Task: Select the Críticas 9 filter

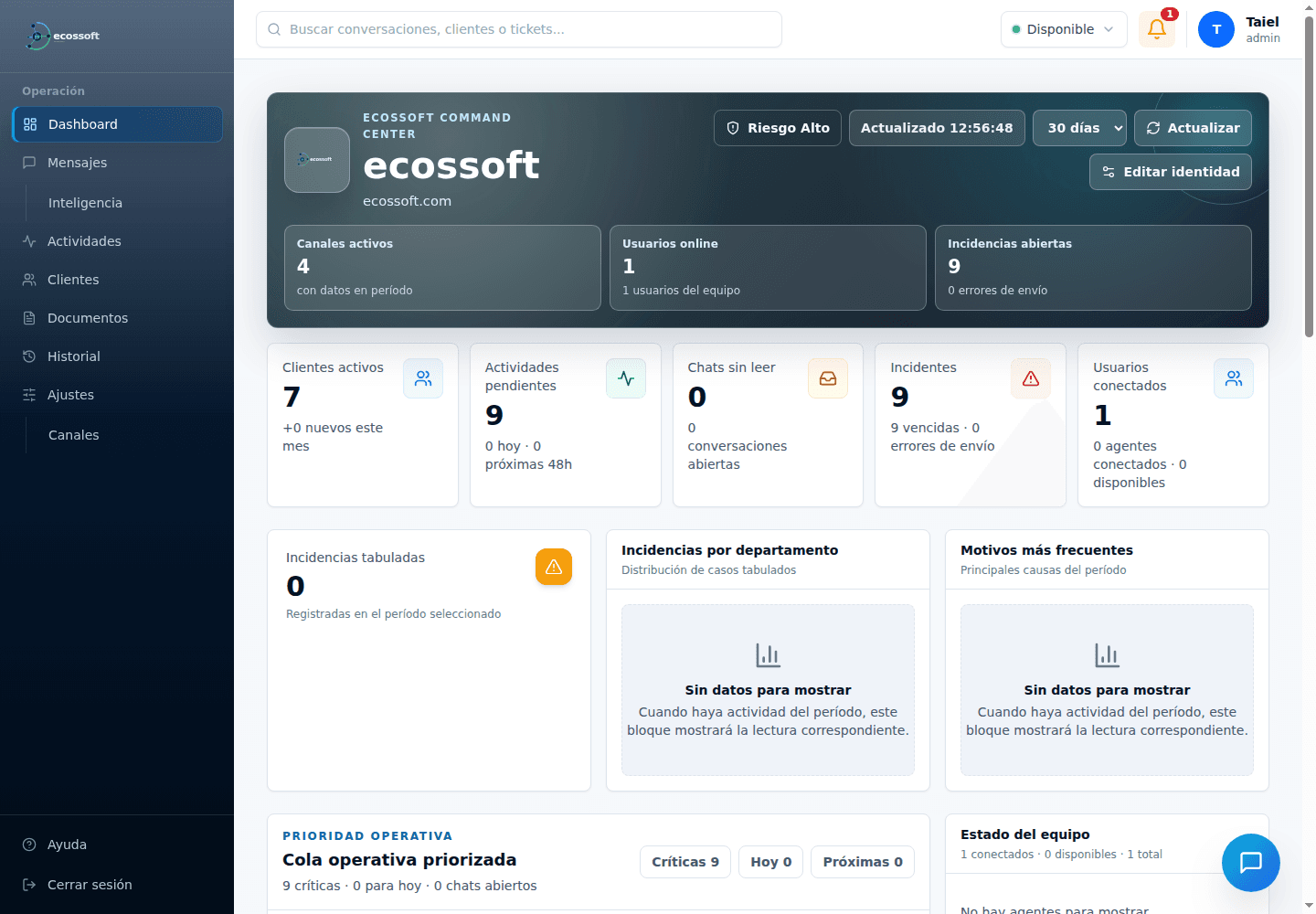Action: pyautogui.click(x=685, y=862)
